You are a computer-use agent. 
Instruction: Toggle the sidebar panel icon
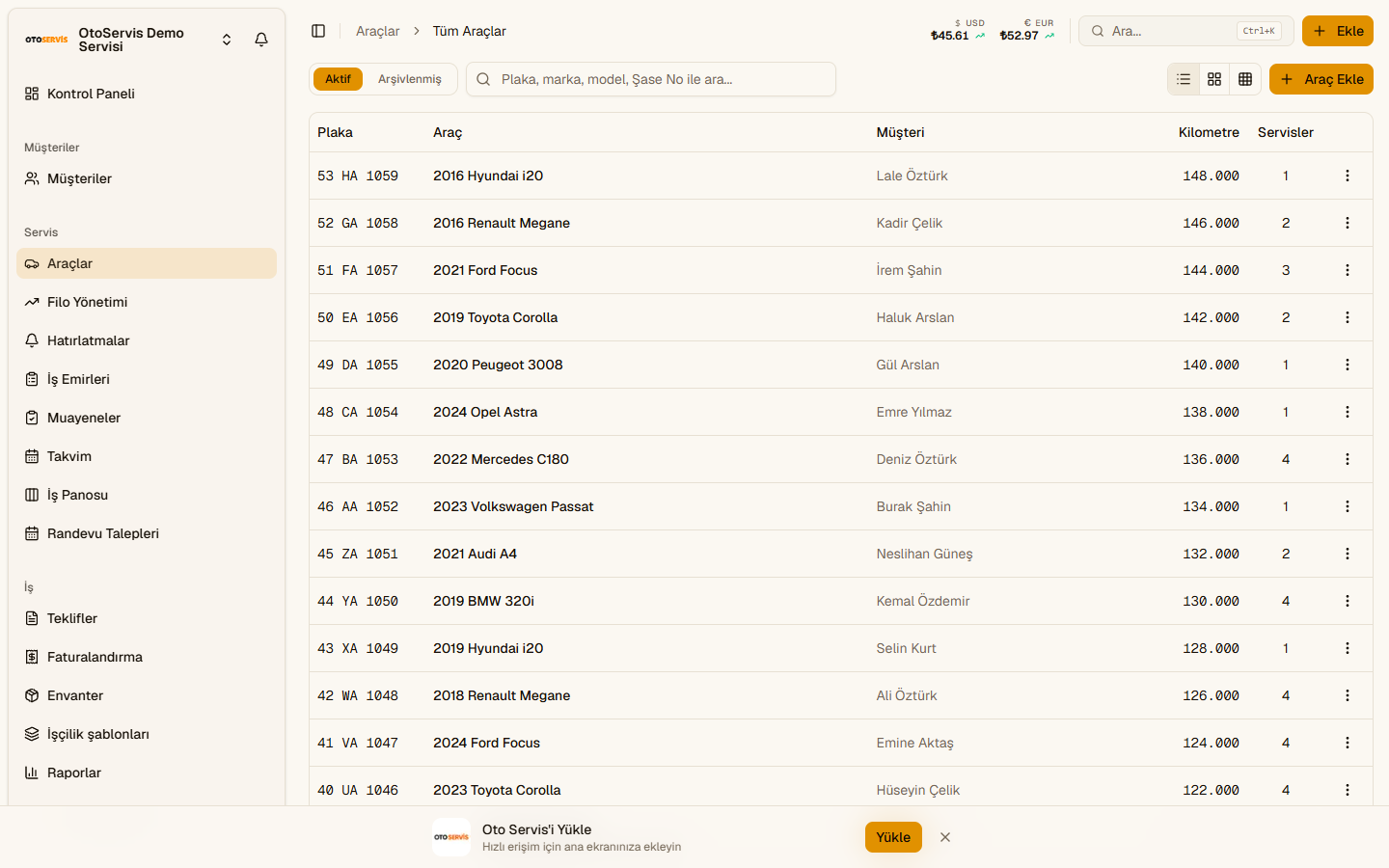pos(318,31)
